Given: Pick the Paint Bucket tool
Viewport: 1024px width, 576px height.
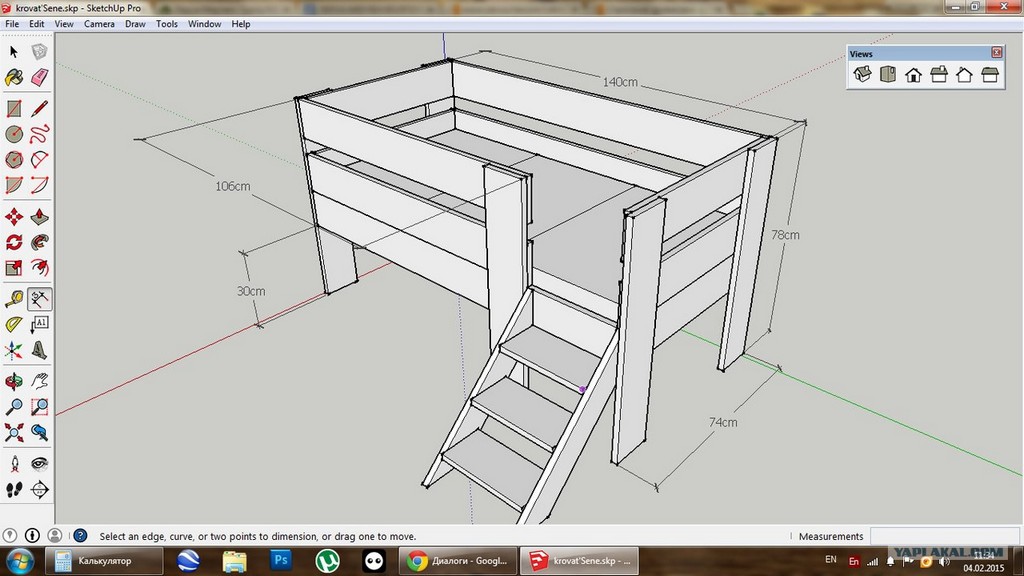Looking at the screenshot, I should [x=14, y=77].
